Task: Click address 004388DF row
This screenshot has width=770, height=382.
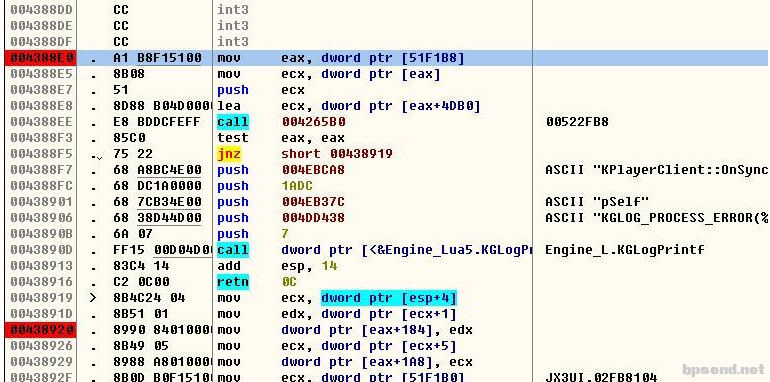Action: coord(41,41)
